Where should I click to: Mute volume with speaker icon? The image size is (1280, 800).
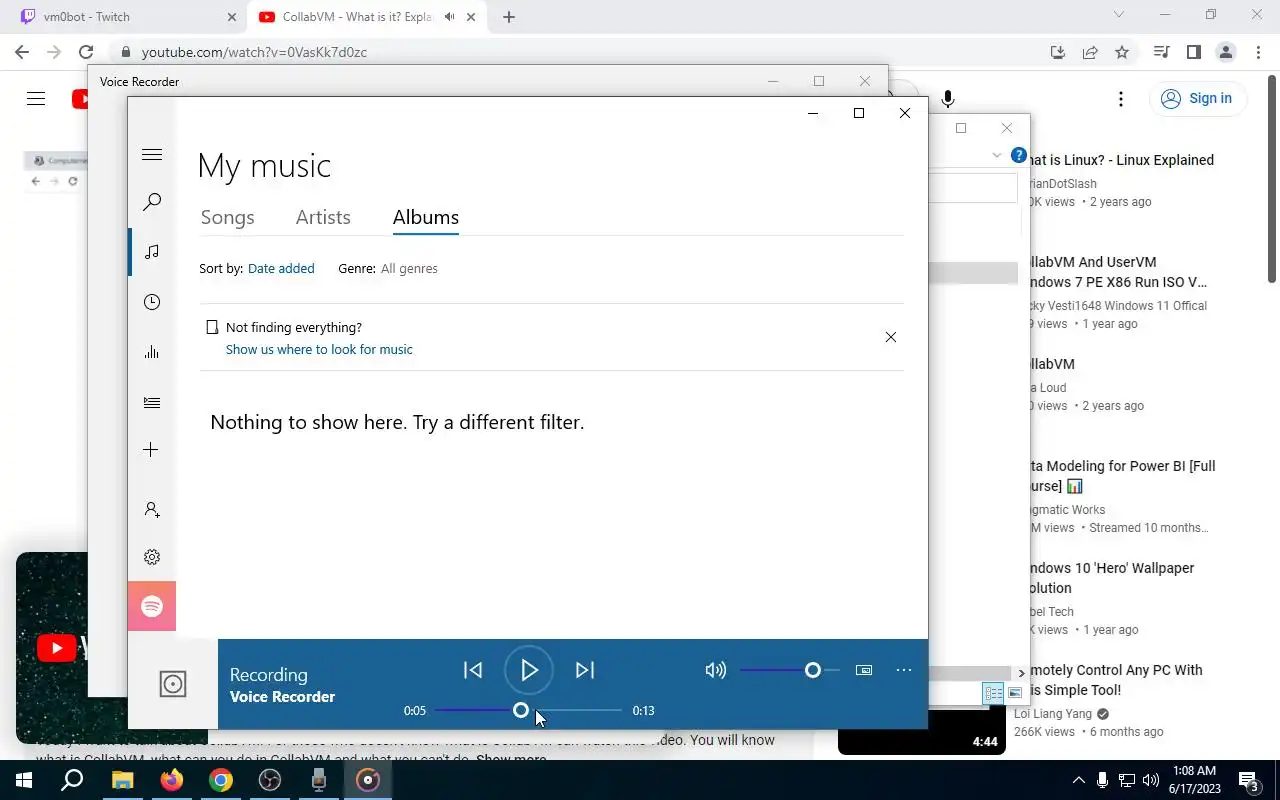pyautogui.click(x=715, y=670)
